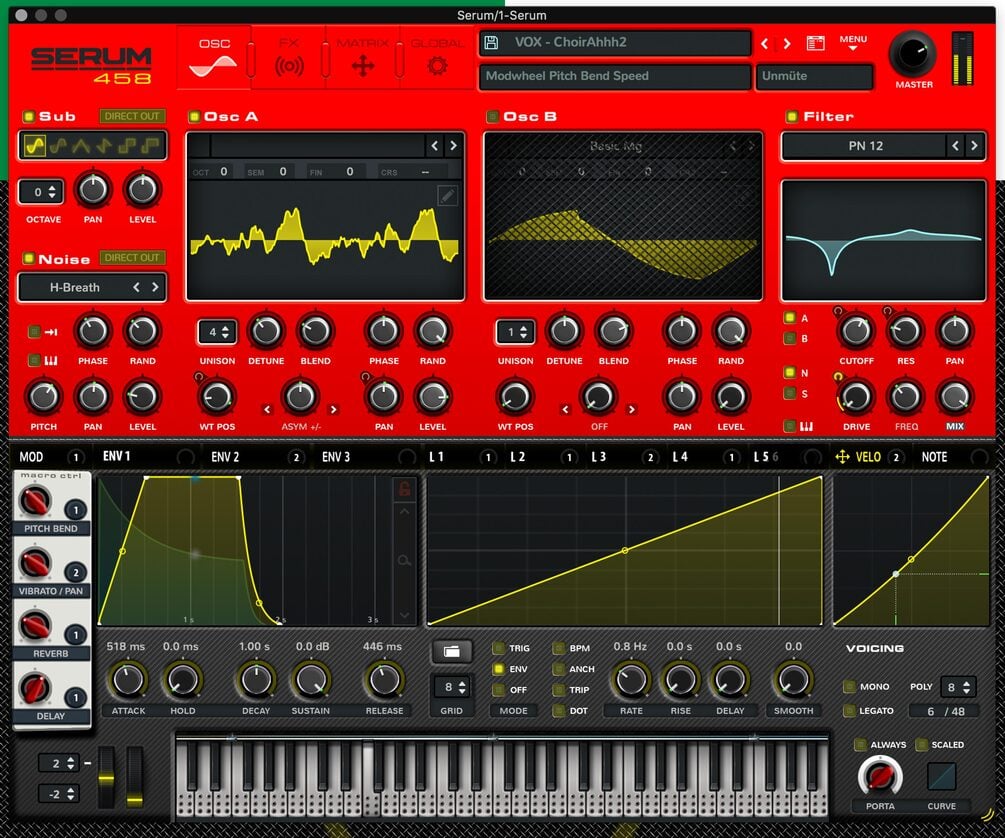This screenshot has width=1005, height=838.
Task: Click the filter CUTOFF knob
Action: 856,331
